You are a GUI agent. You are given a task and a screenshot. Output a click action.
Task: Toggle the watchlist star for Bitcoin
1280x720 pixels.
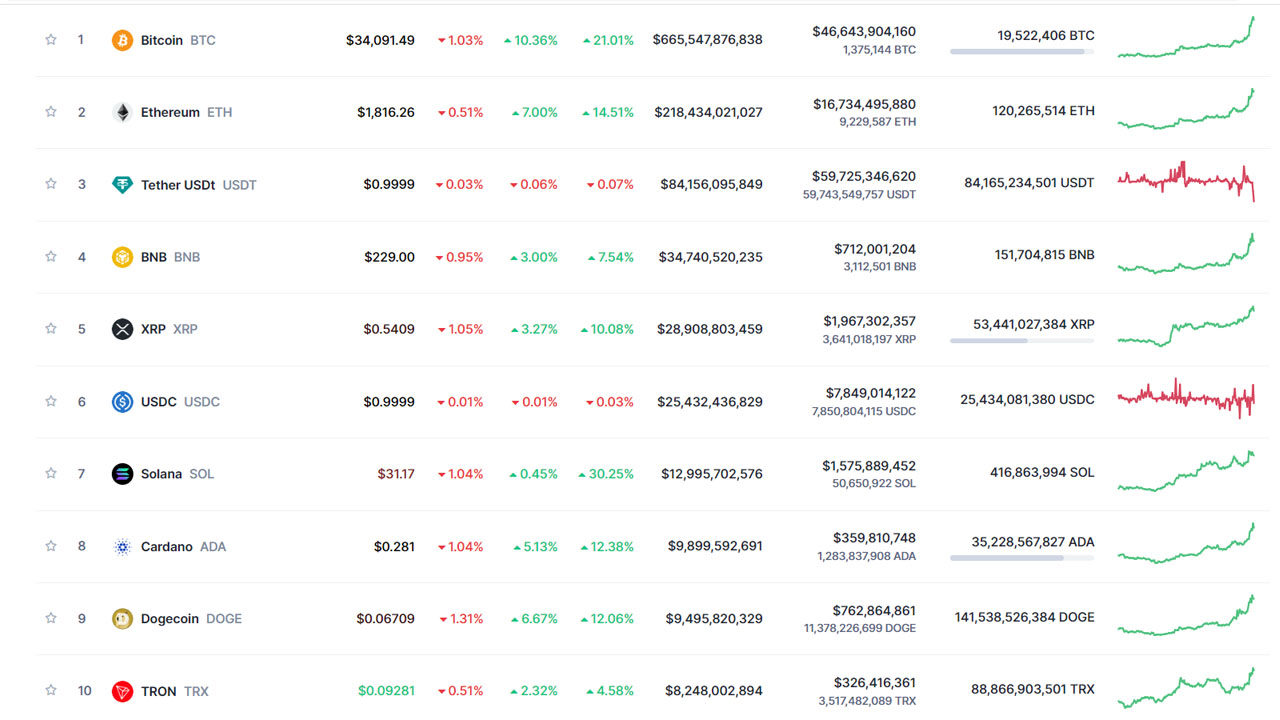coord(51,40)
